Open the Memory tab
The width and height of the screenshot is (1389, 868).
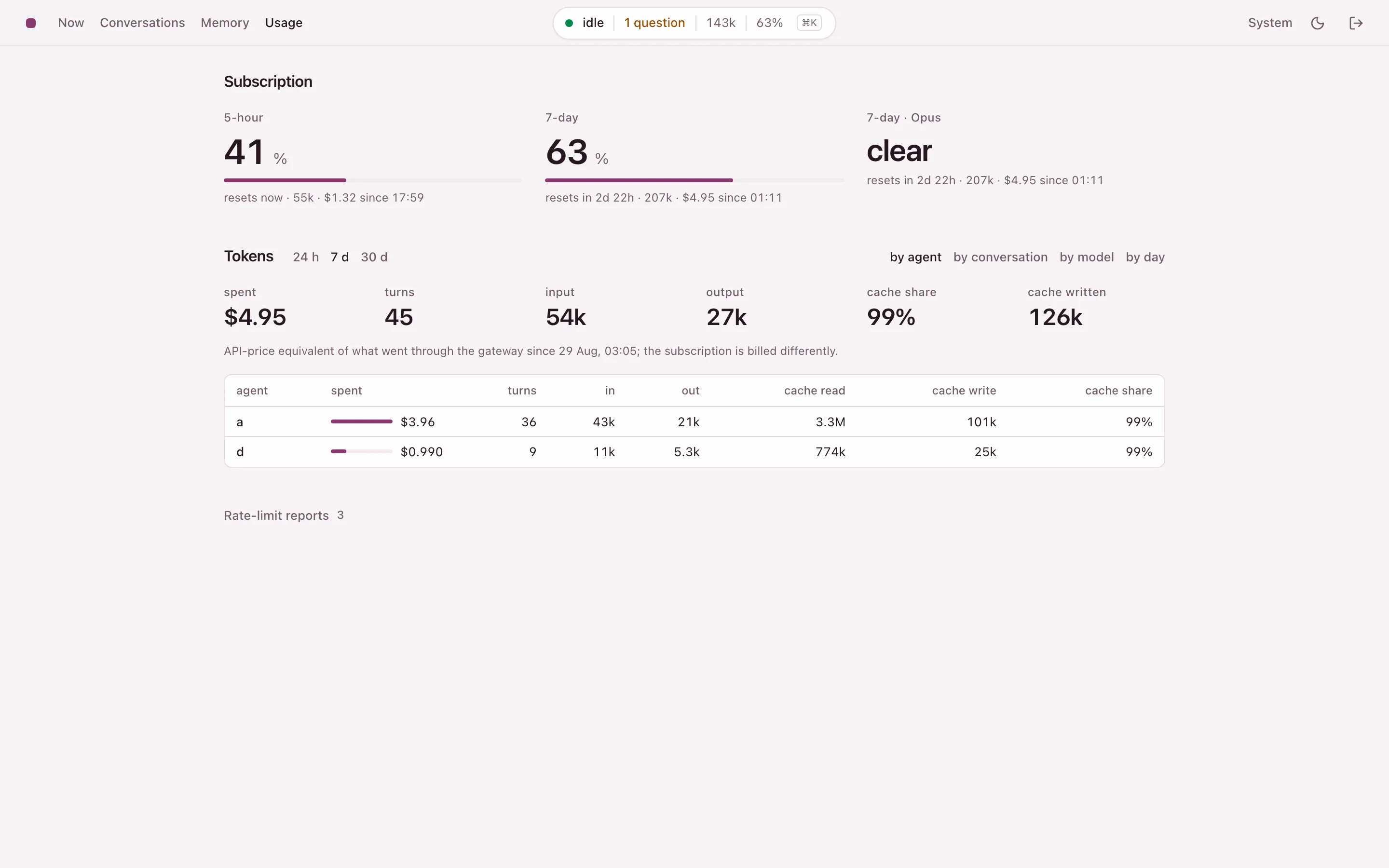pyautogui.click(x=225, y=23)
